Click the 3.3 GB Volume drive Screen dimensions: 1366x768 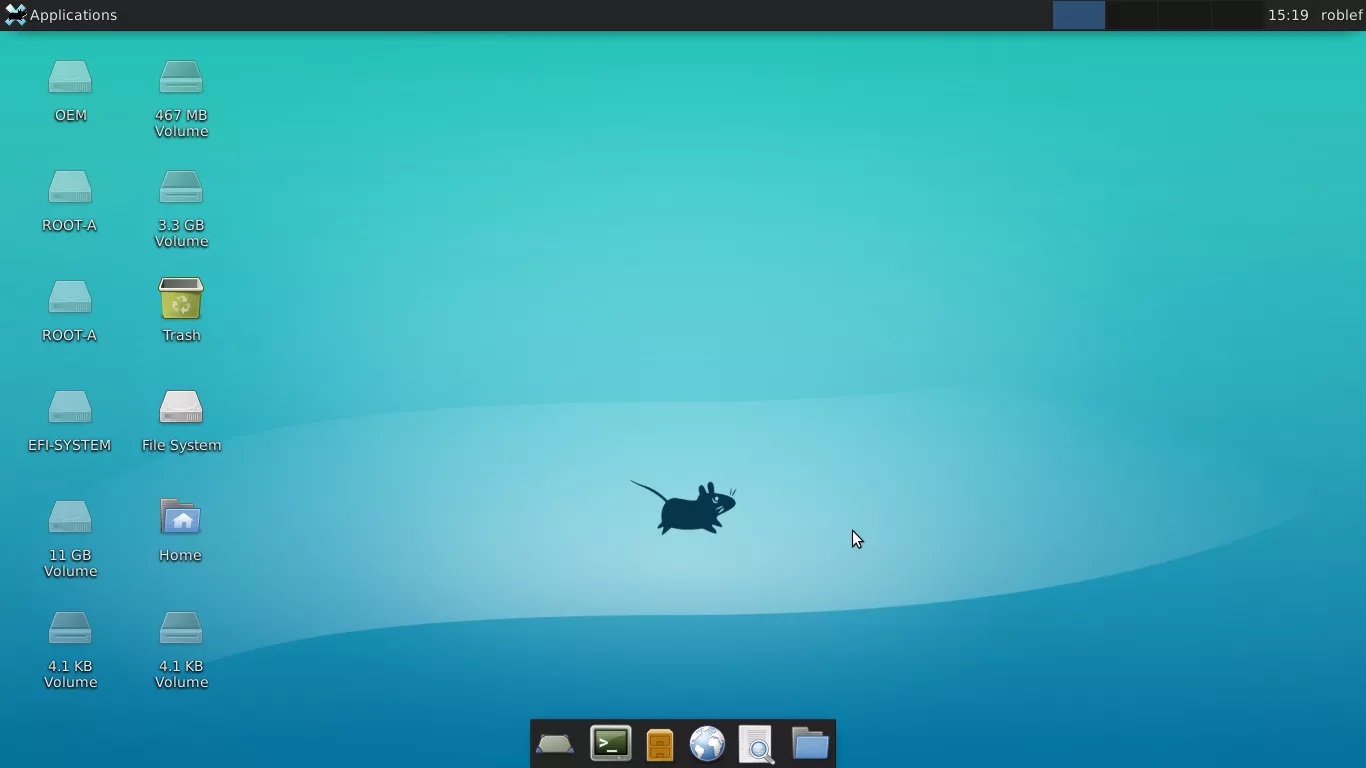tap(181, 189)
